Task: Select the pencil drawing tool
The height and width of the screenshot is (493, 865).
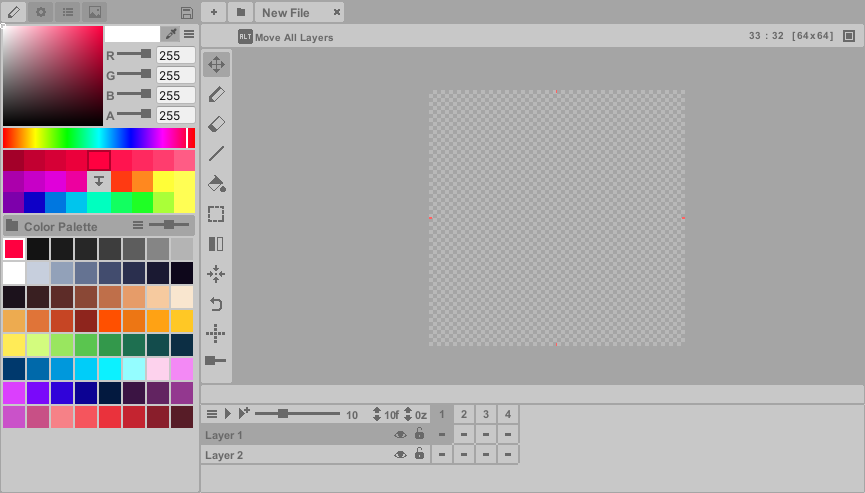Action: pyautogui.click(x=216, y=95)
